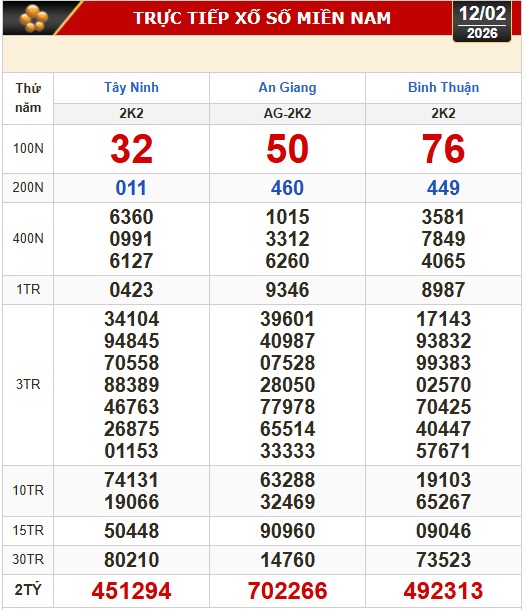525x610 pixels.
Task: Click the Trực Tiếp Xổ Số Miền Nam title
Action: click(262, 18)
